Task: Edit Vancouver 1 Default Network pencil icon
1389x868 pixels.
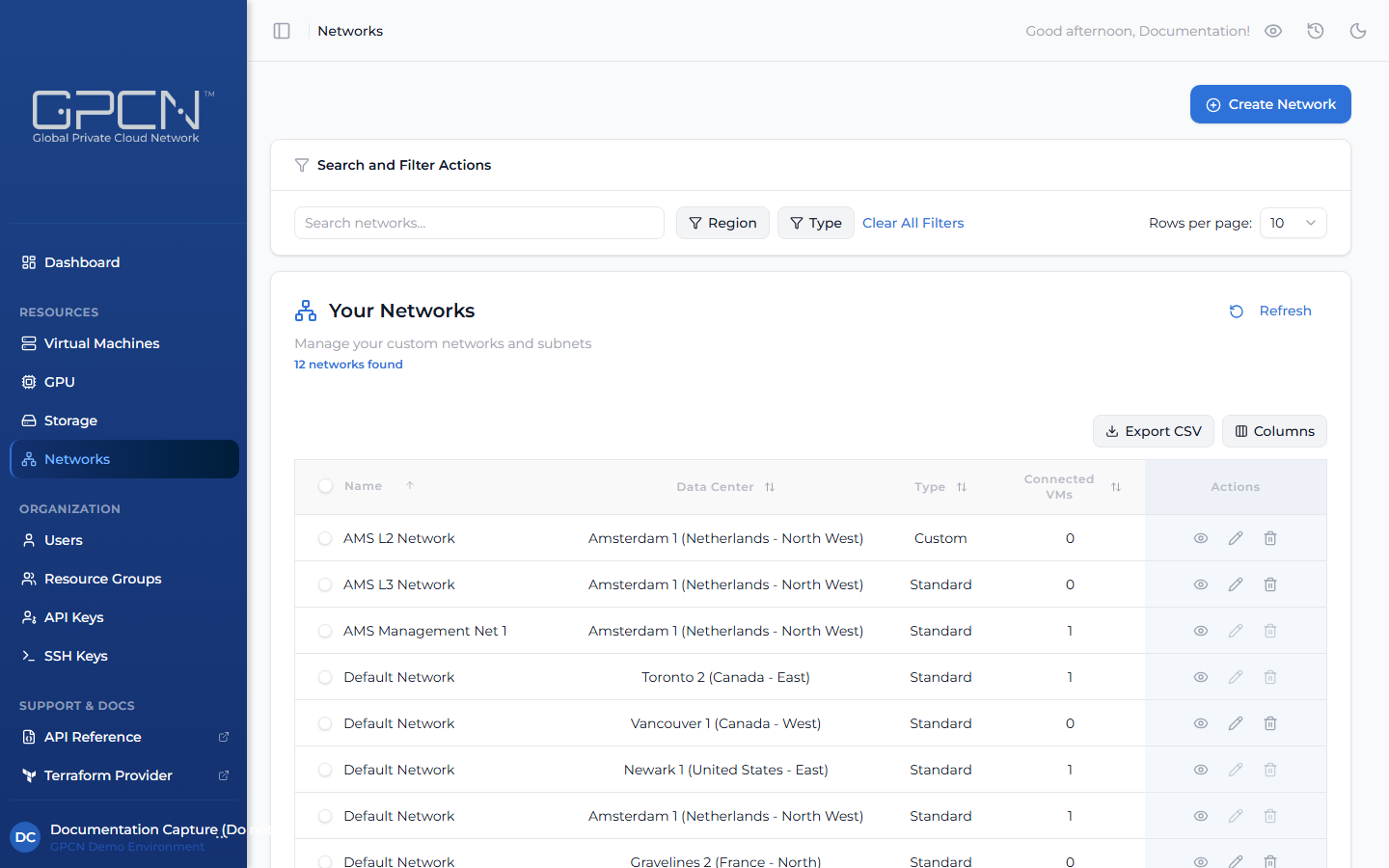Action: click(1236, 723)
